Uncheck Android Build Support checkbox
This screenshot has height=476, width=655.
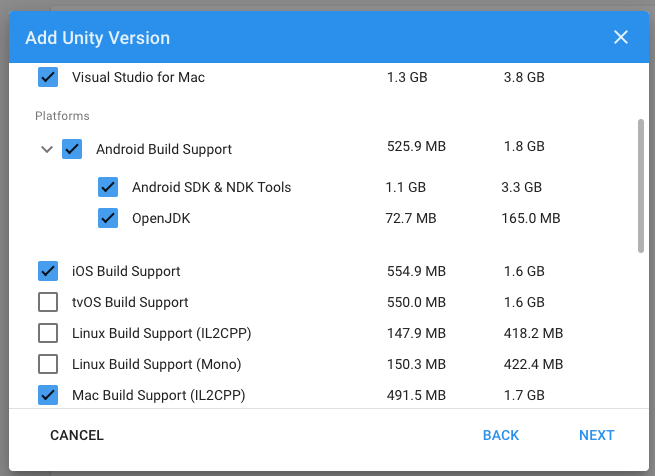[72, 149]
